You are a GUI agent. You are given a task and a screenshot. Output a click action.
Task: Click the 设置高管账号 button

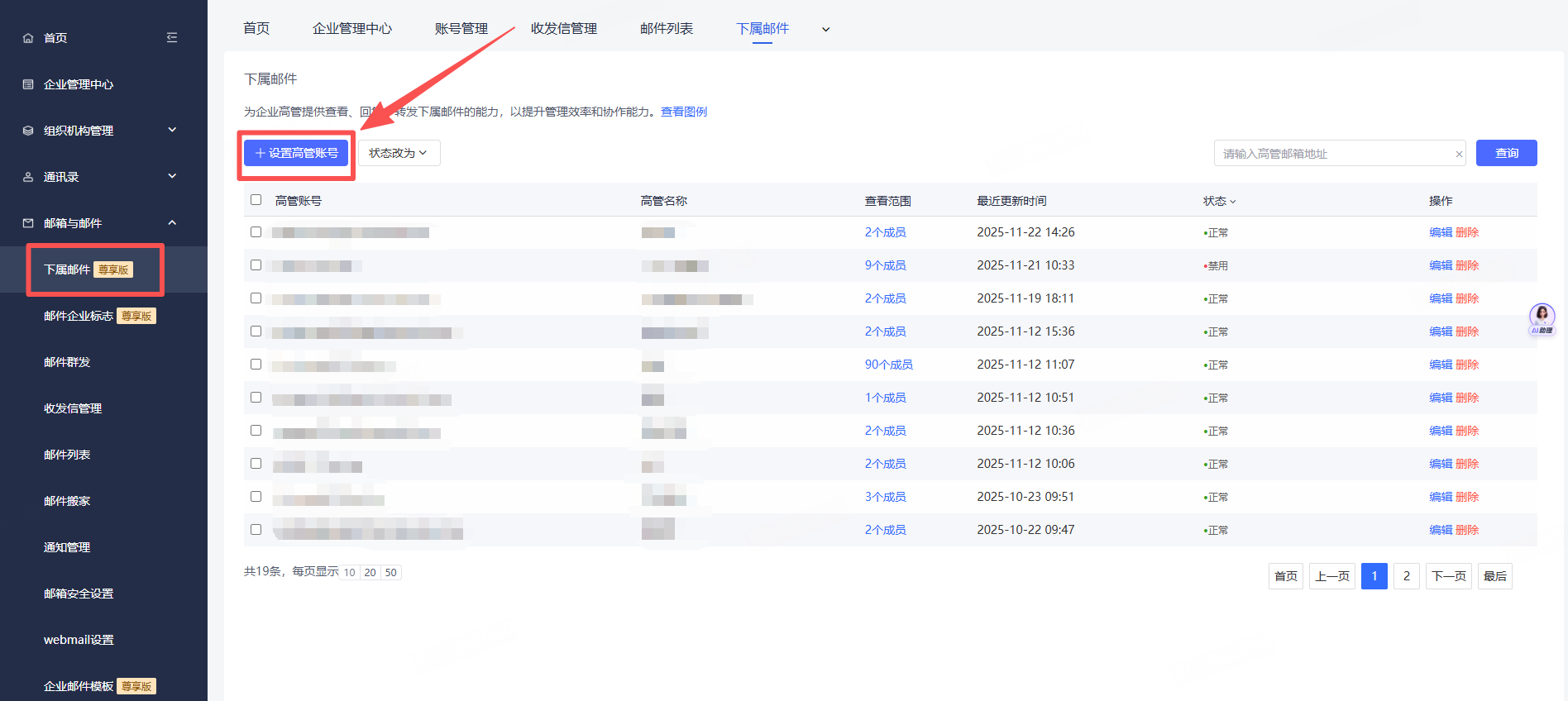[x=296, y=153]
